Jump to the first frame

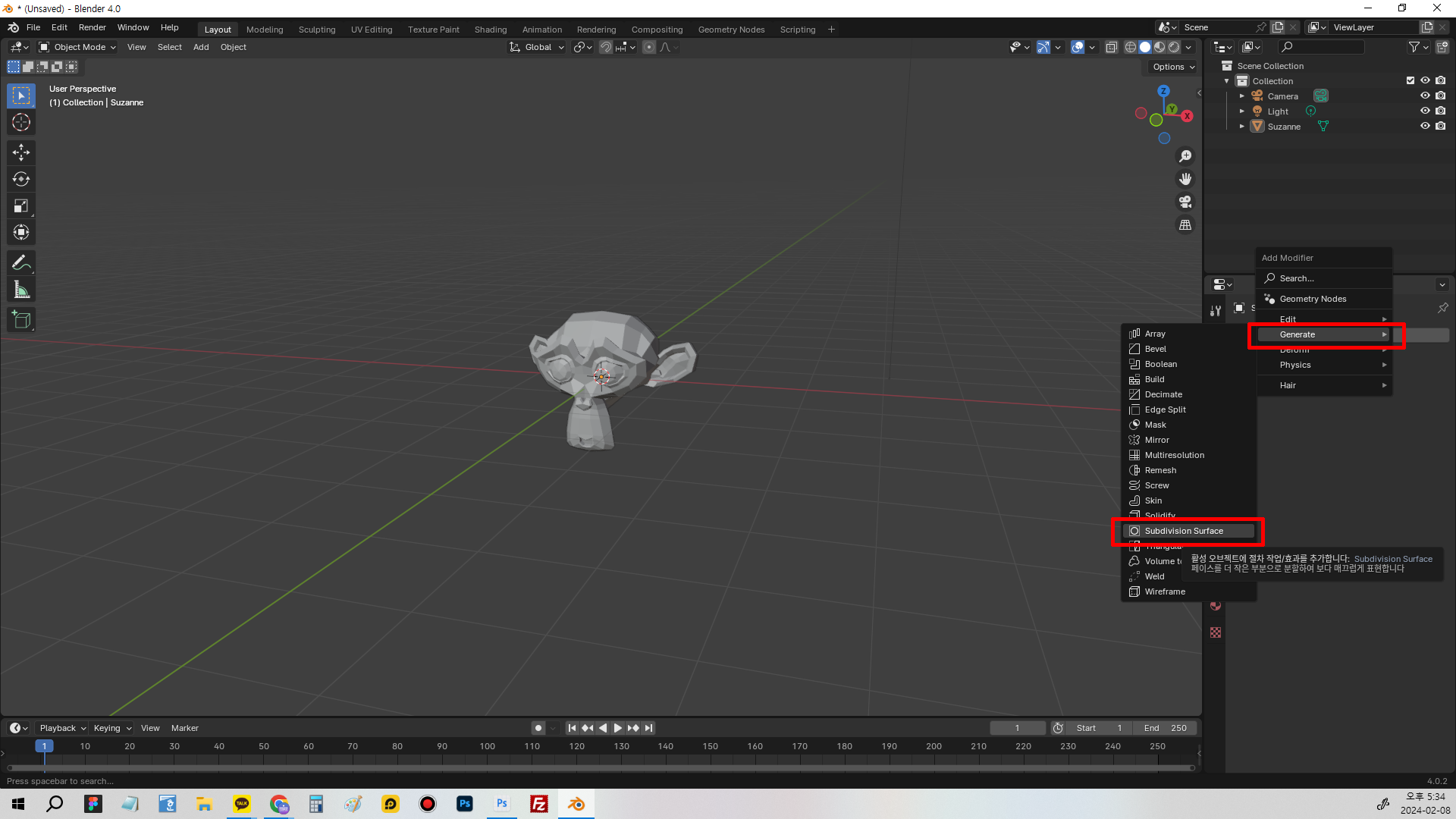point(572,728)
